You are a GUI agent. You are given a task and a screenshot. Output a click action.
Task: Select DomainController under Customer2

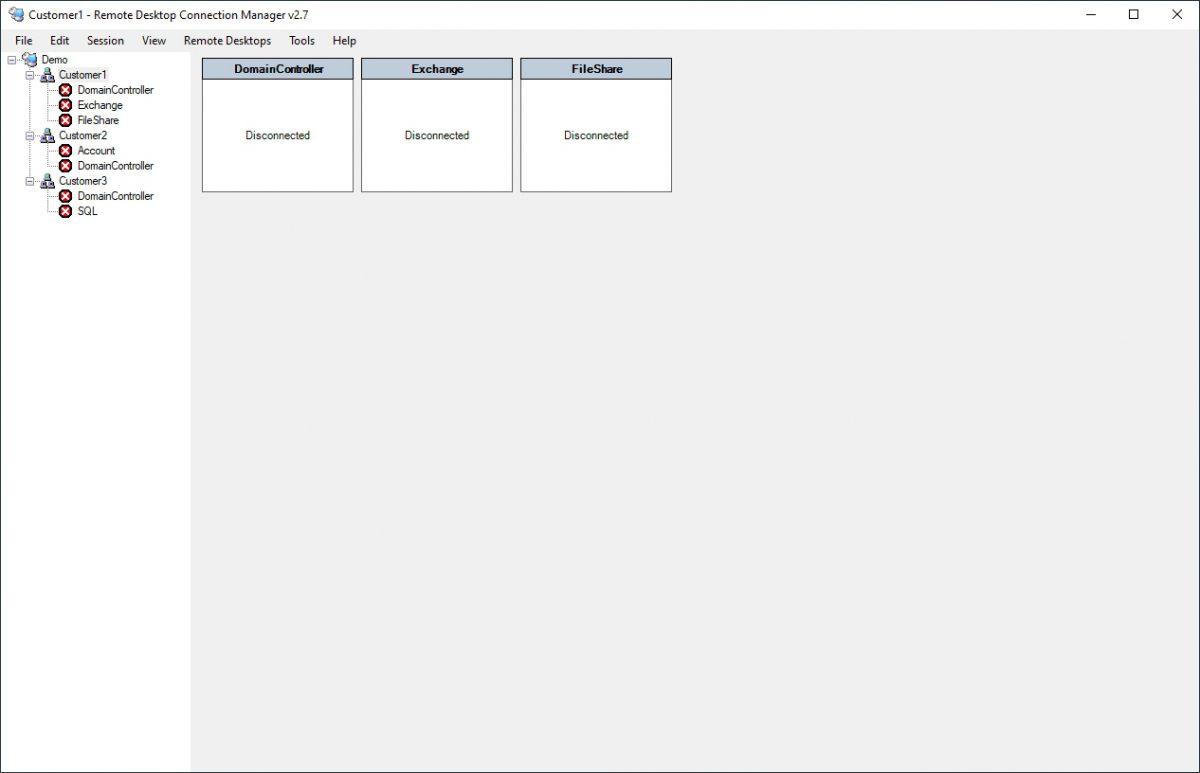117,165
